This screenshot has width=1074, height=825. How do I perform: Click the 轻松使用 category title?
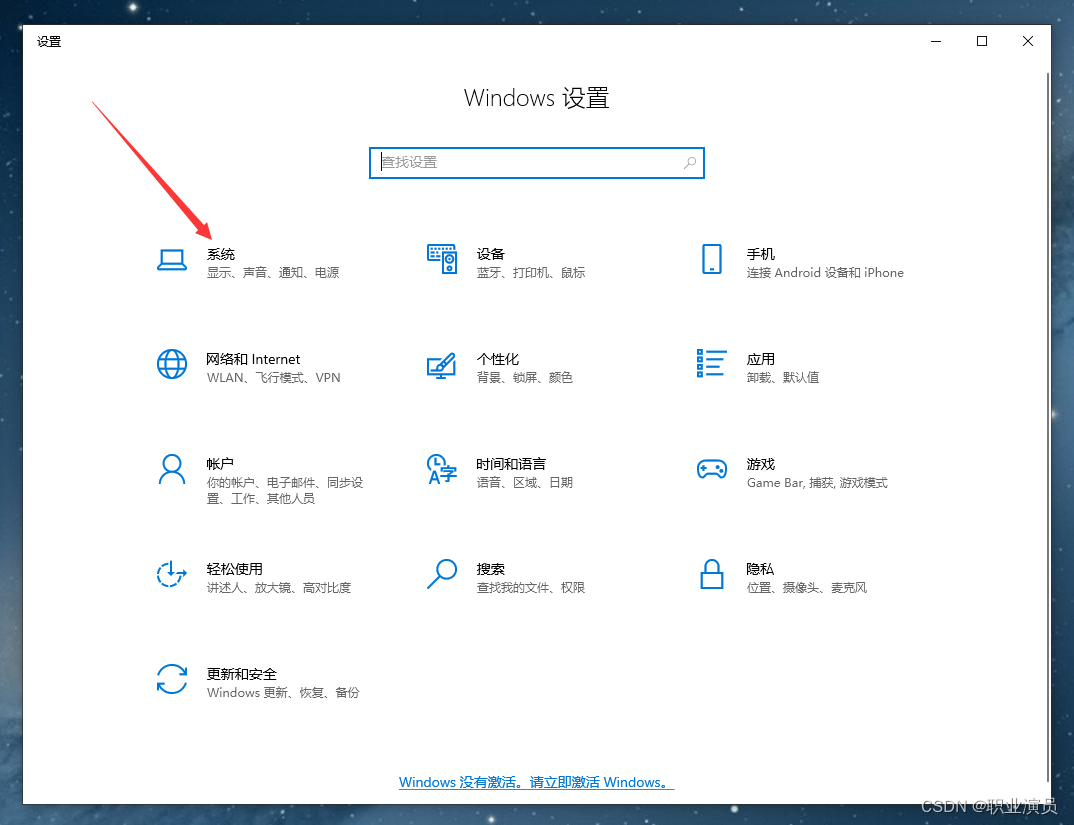(235, 569)
